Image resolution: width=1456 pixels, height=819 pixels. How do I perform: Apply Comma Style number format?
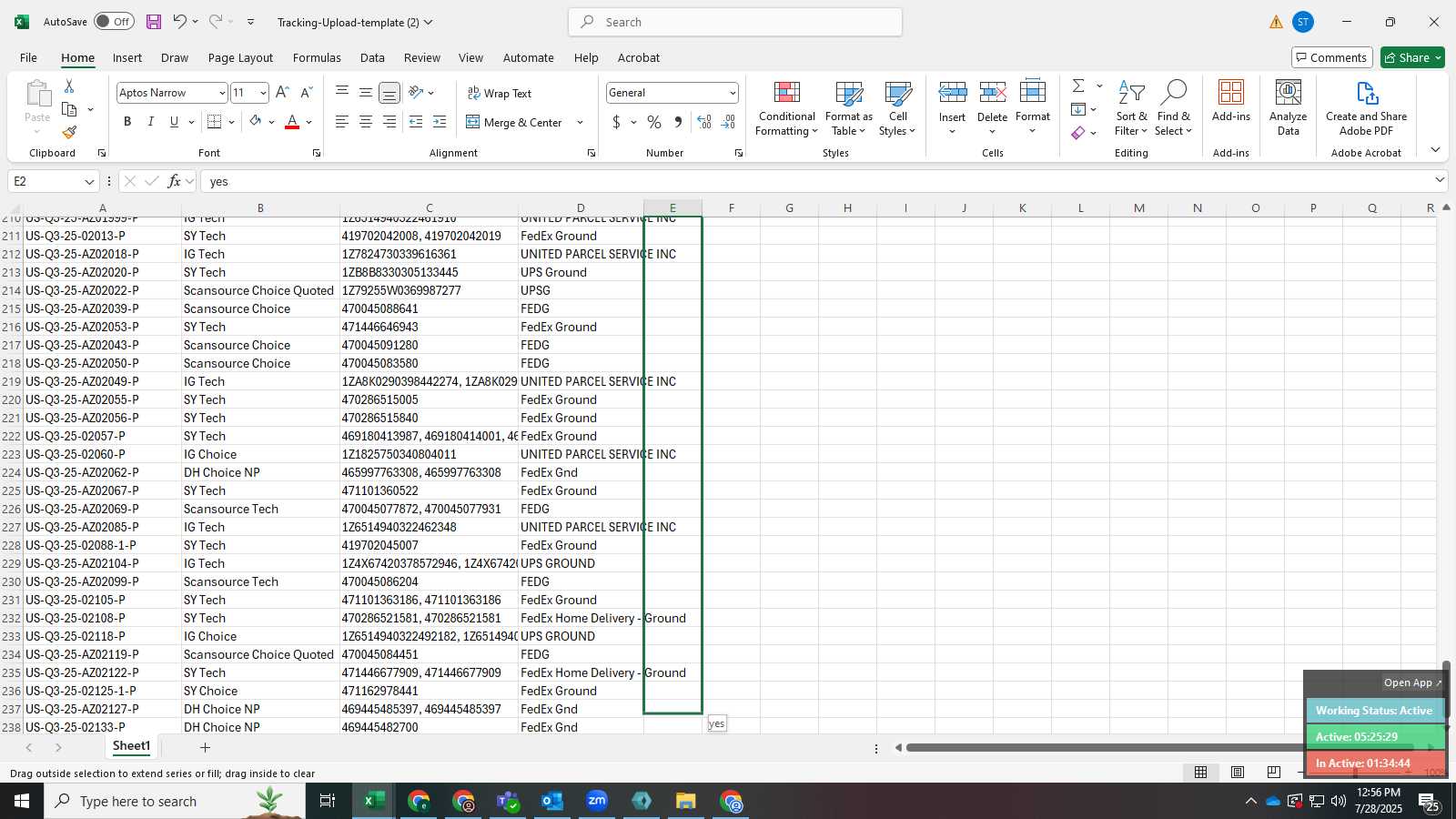pyautogui.click(x=678, y=122)
